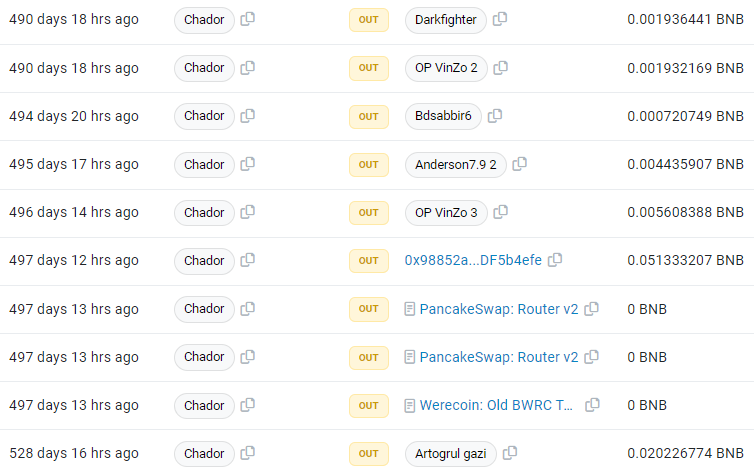754x476 pixels.
Task: Click the Chador tag in 495 days row
Action: click(x=204, y=164)
